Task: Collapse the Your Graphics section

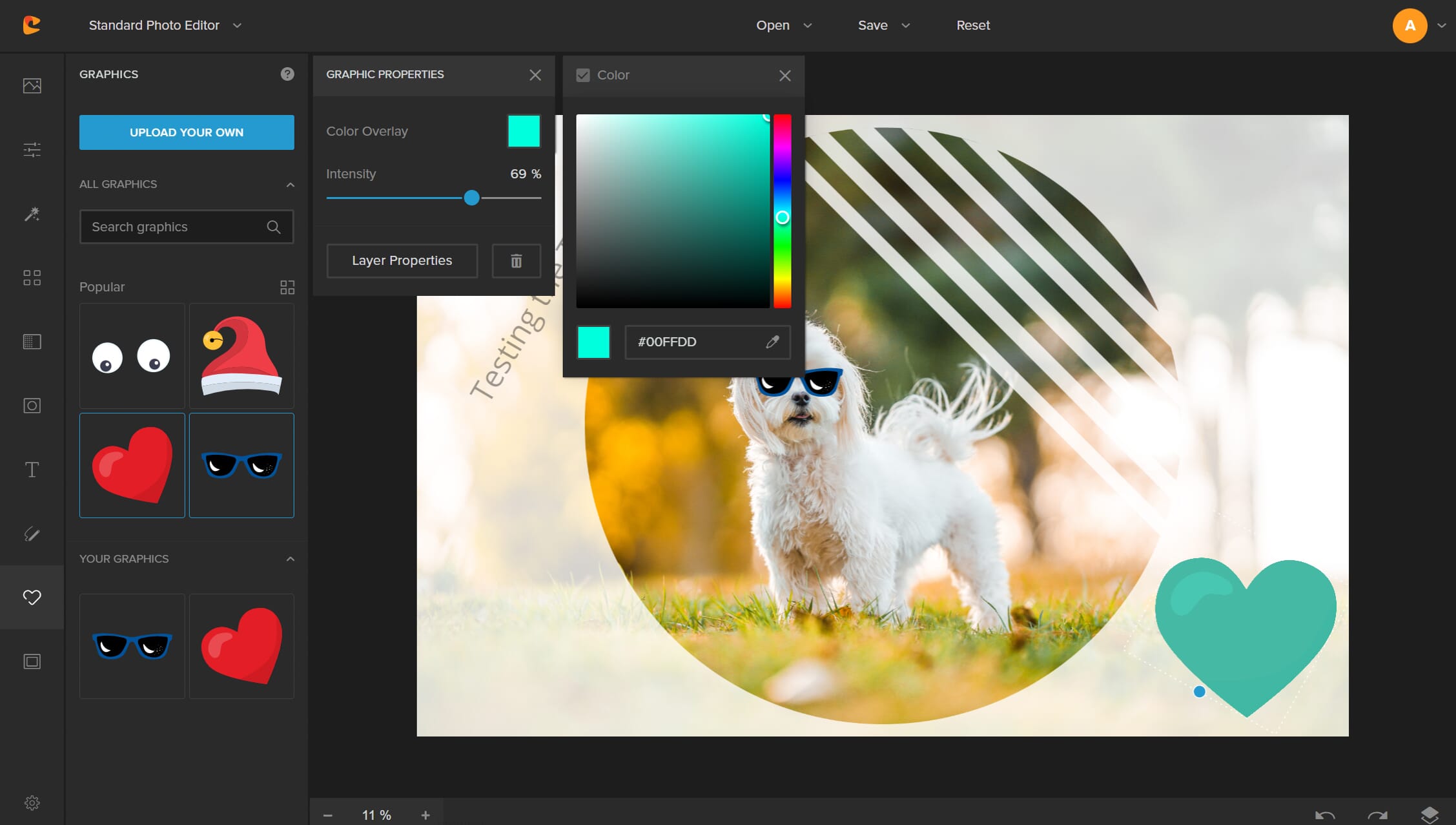Action: [290, 559]
